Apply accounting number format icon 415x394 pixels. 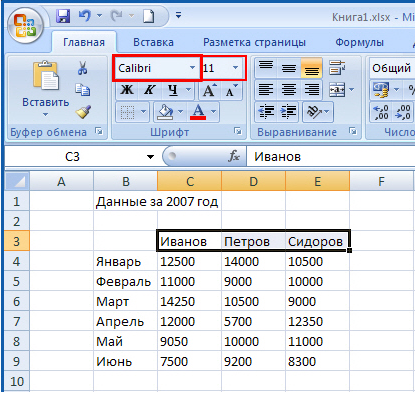coord(381,90)
